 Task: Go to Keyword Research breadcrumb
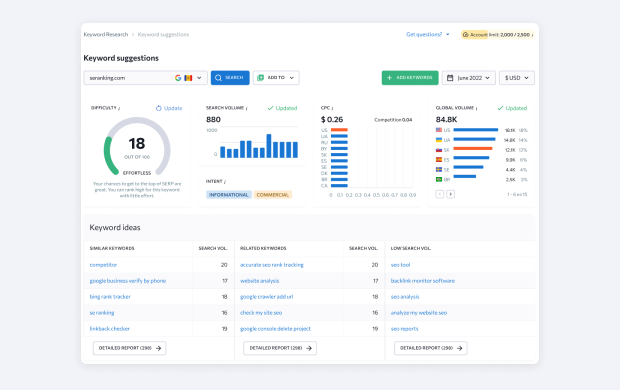click(106, 34)
